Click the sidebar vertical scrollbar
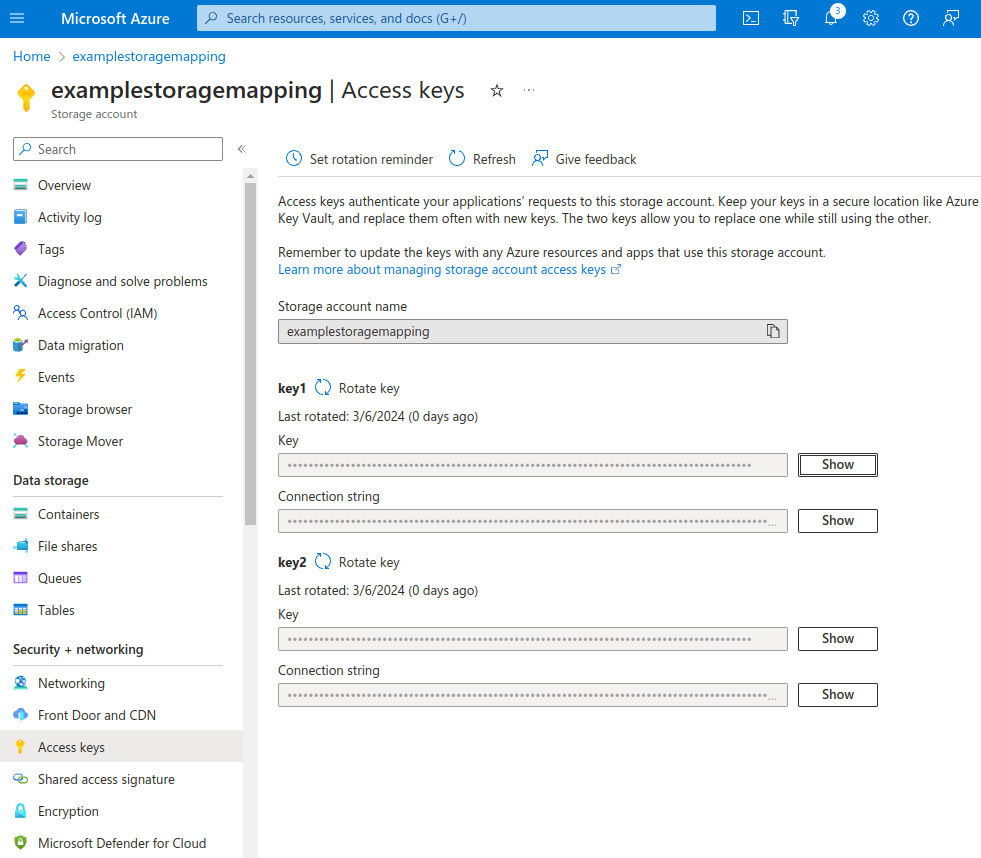Screen dimensions: 981x858 (x=250, y=350)
